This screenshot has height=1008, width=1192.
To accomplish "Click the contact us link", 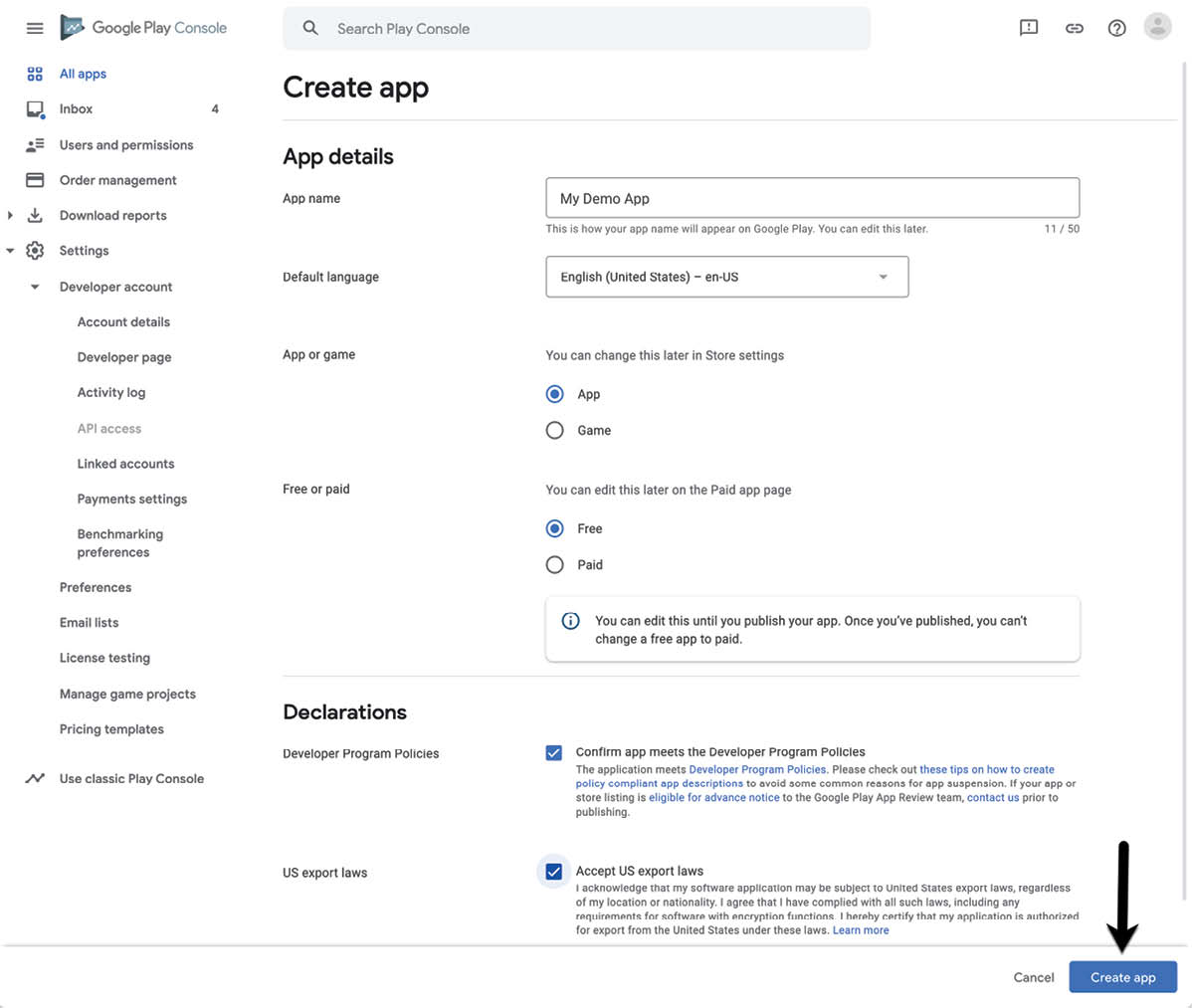I will tap(993, 797).
